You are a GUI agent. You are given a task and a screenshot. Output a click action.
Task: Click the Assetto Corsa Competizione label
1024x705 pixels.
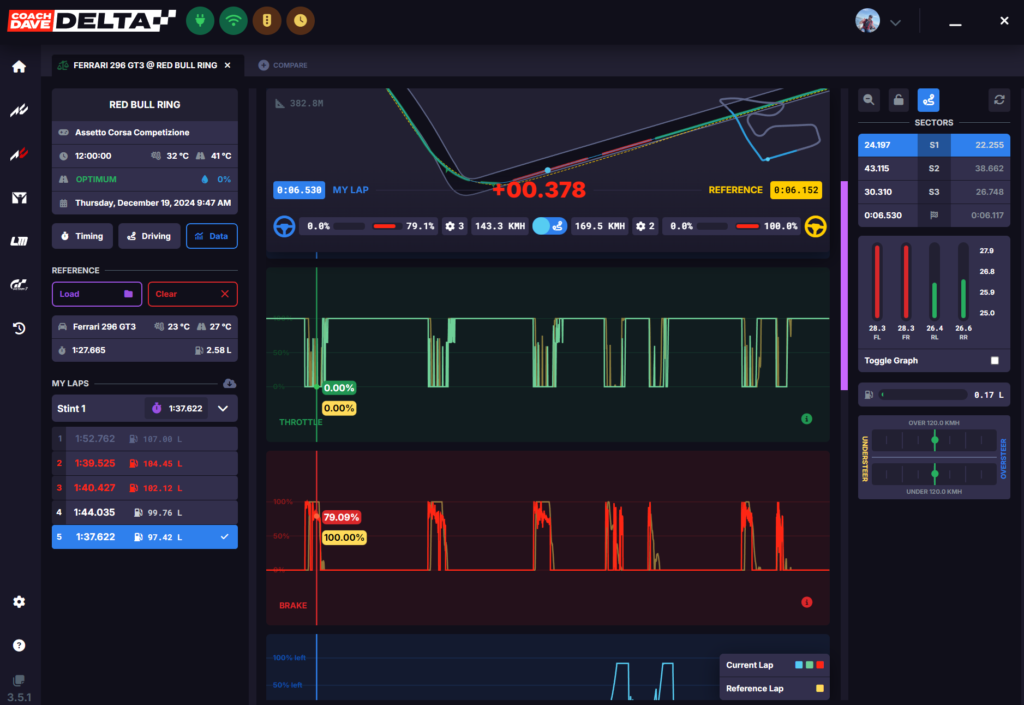point(132,133)
